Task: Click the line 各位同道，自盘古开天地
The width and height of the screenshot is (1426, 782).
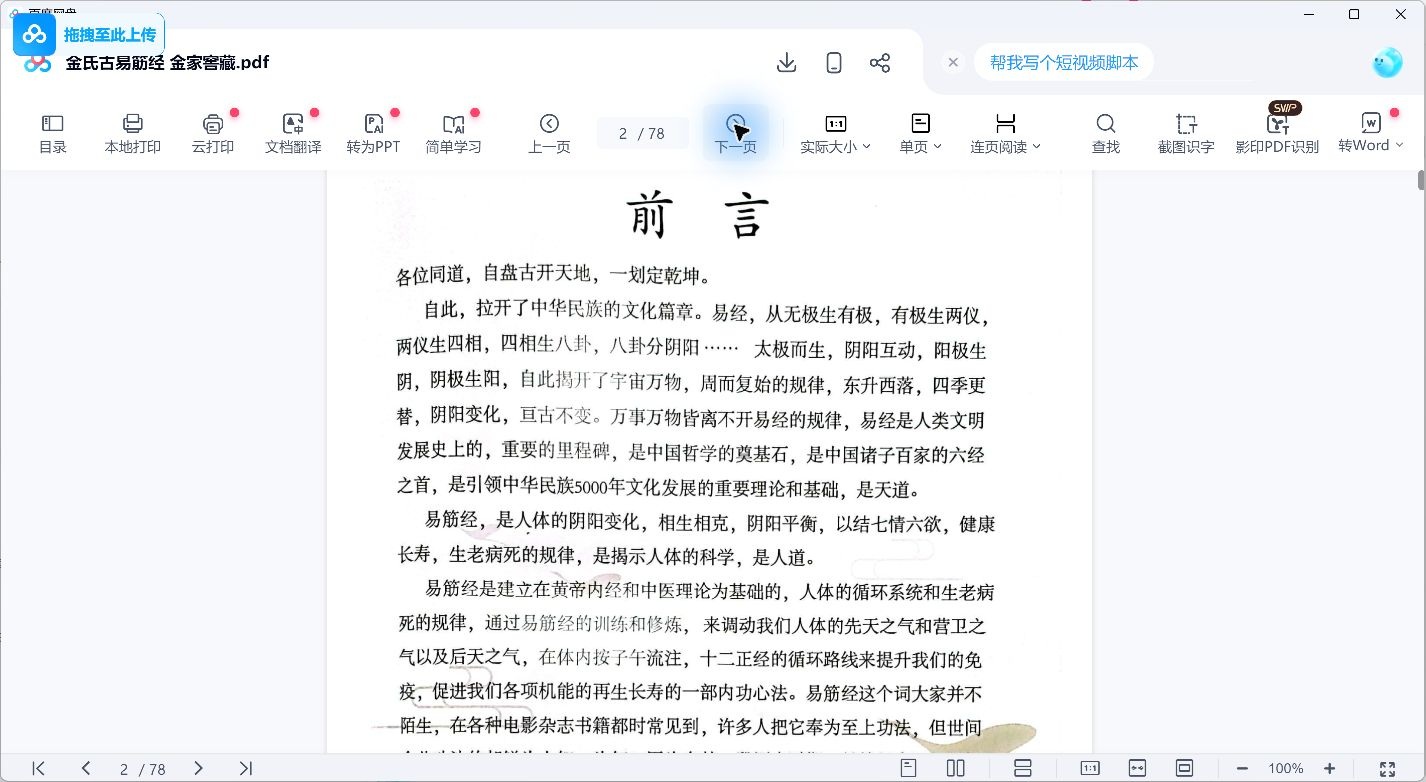Action: (554, 275)
